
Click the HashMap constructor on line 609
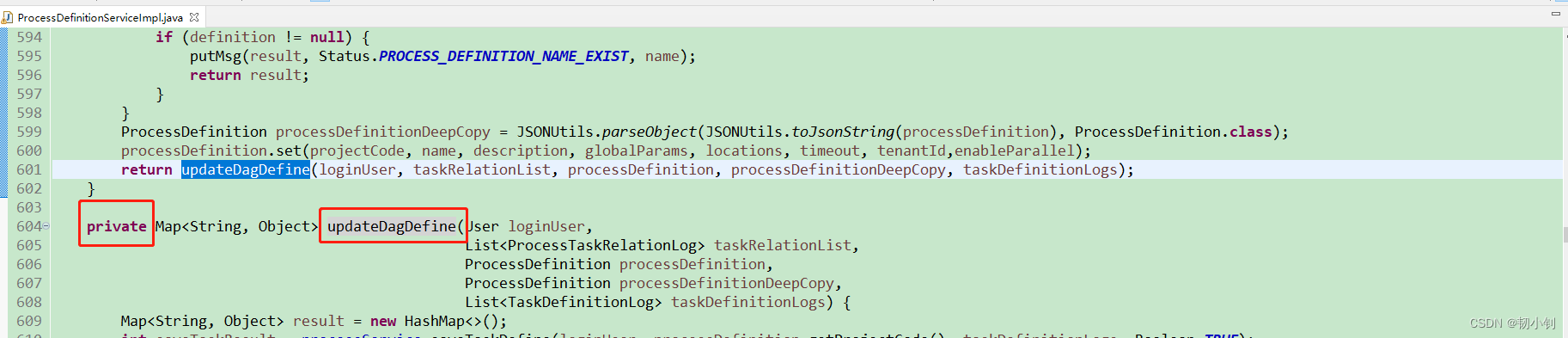pyautogui.click(x=435, y=321)
